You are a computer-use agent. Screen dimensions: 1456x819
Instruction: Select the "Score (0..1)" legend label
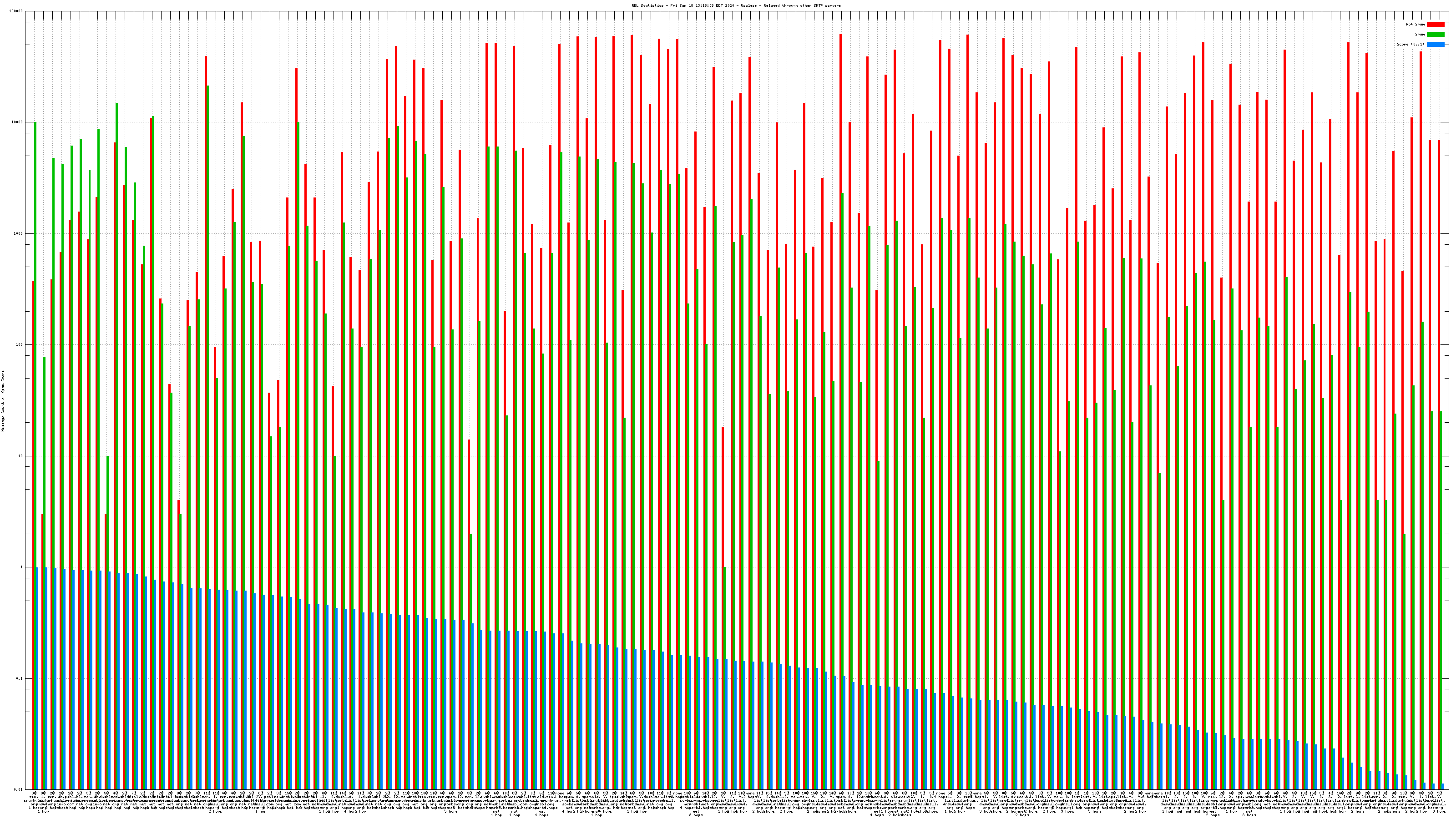(x=1410, y=44)
